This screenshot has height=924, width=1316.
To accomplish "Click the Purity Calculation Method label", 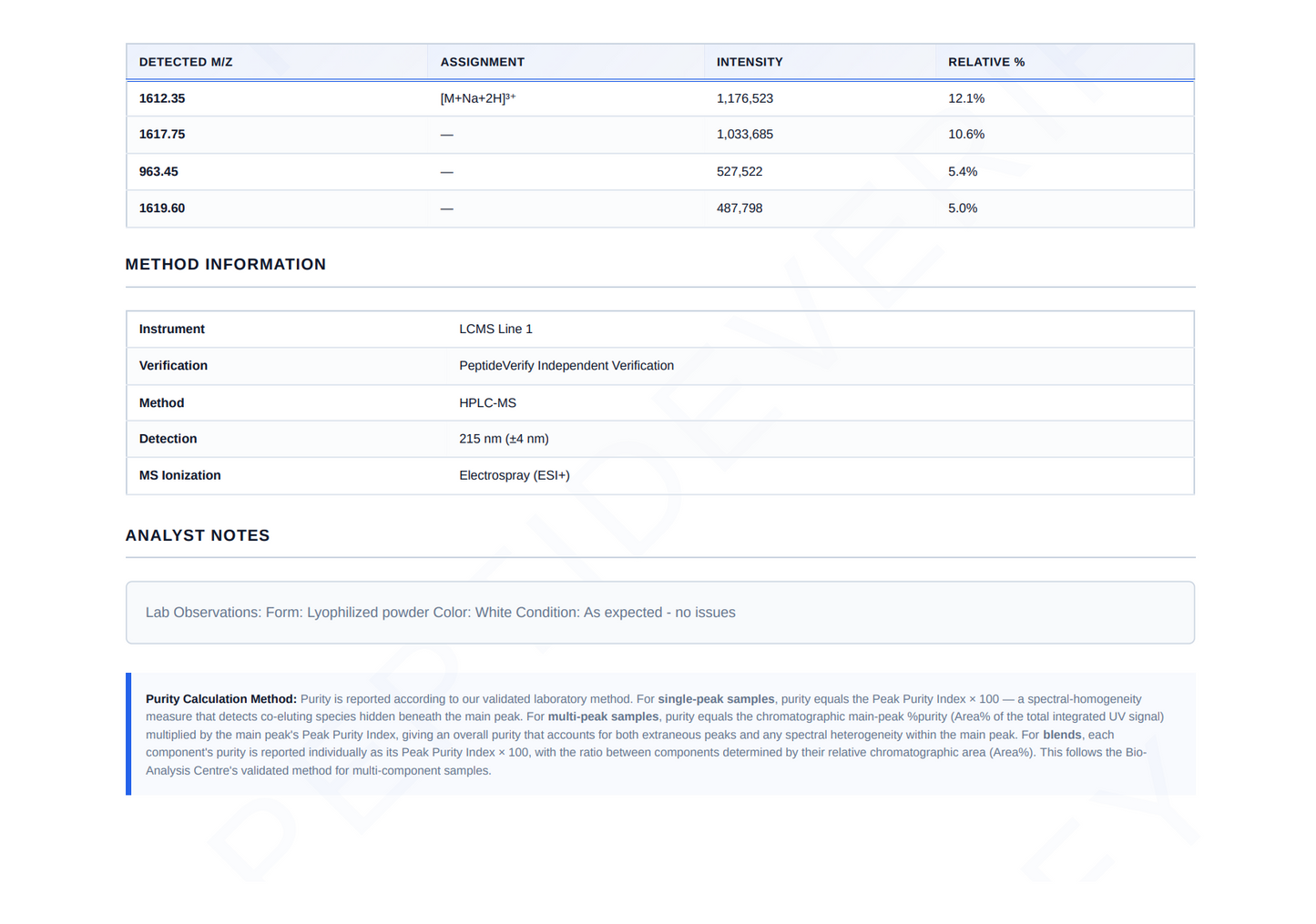I will tap(221, 699).
